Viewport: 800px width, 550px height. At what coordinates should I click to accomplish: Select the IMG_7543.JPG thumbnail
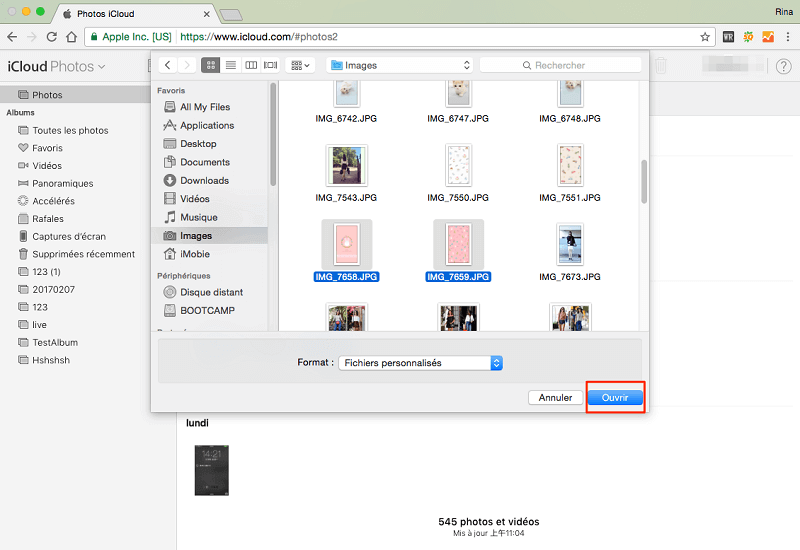[346, 165]
